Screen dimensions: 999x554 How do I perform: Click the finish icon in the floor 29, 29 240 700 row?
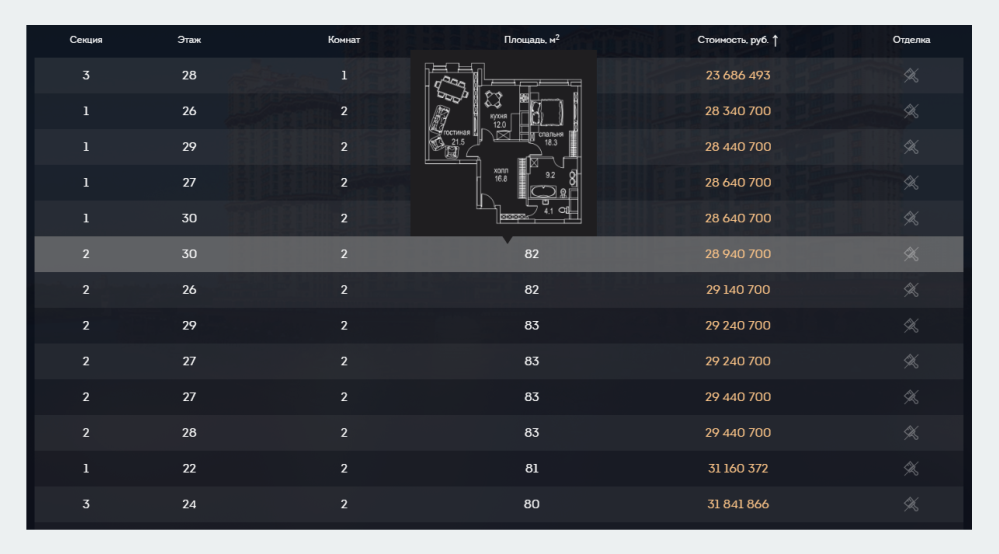[911, 325]
